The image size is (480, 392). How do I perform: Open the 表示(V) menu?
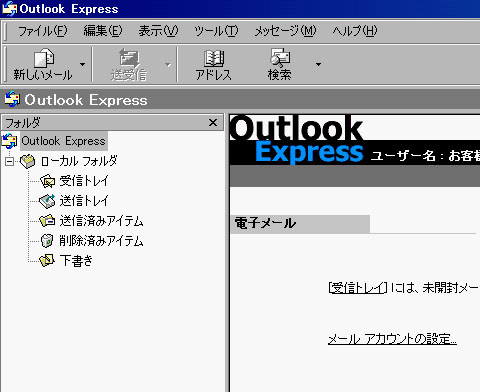point(158,31)
